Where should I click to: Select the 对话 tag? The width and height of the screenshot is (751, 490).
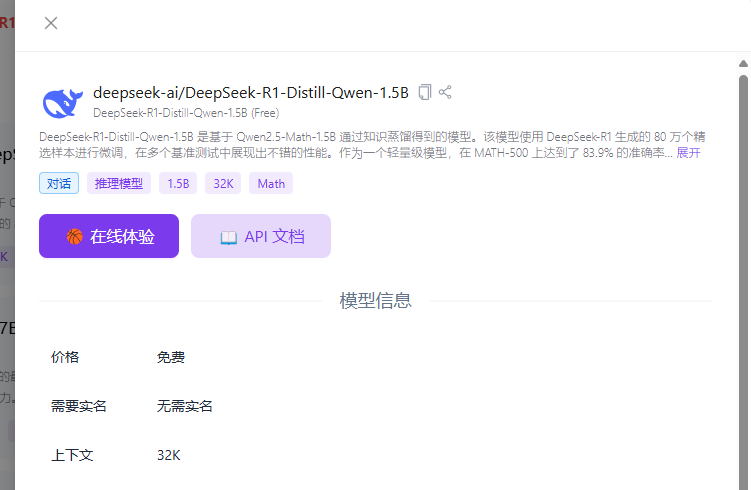pyautogui.click(x=59, y=183)
